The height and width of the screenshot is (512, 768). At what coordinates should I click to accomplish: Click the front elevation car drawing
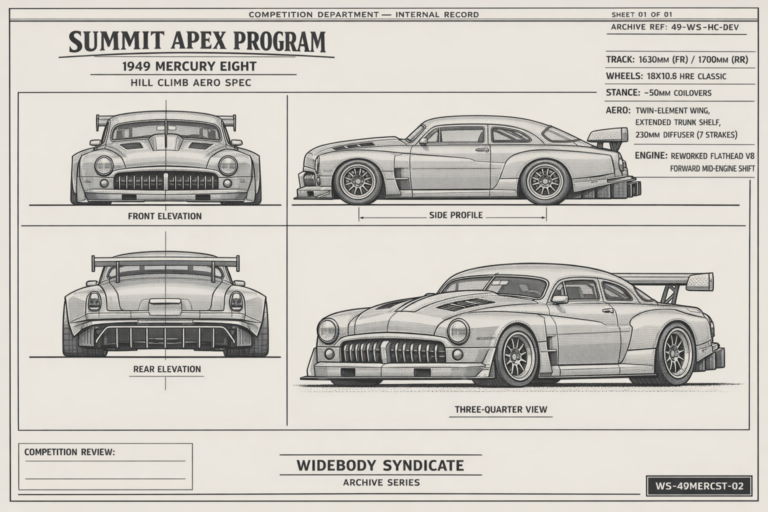coord(166,159)
